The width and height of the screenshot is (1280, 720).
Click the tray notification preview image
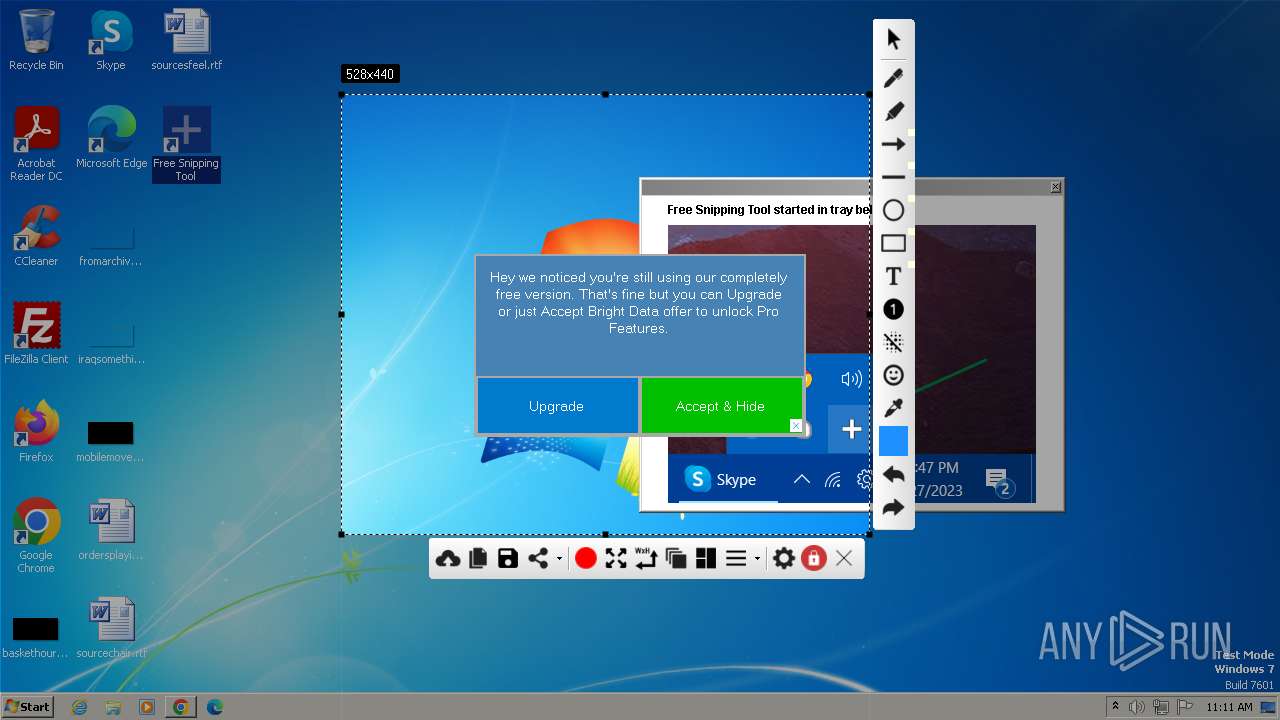[x=852, y=363]
